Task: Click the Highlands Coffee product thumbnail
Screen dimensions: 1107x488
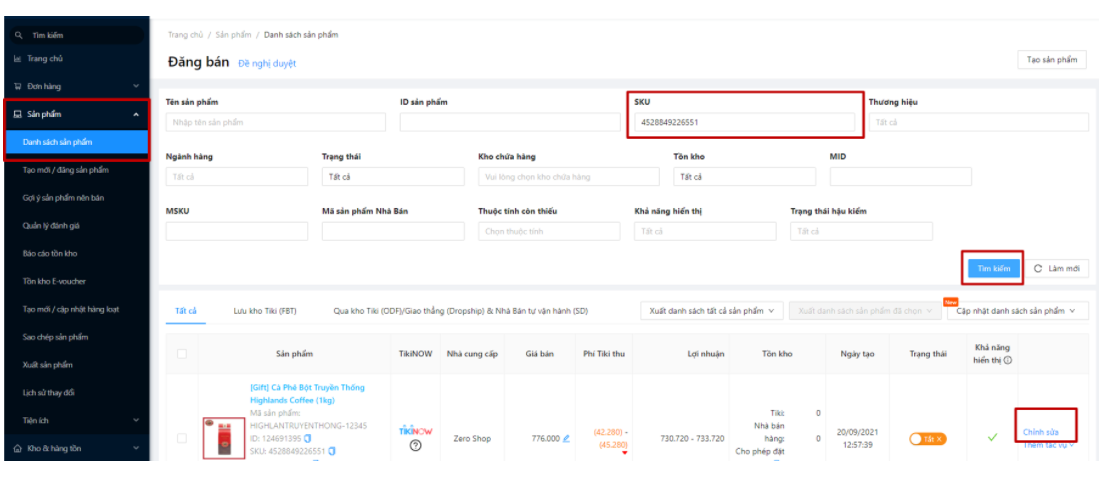Action: pyautogui.click(x=224, y=438)
